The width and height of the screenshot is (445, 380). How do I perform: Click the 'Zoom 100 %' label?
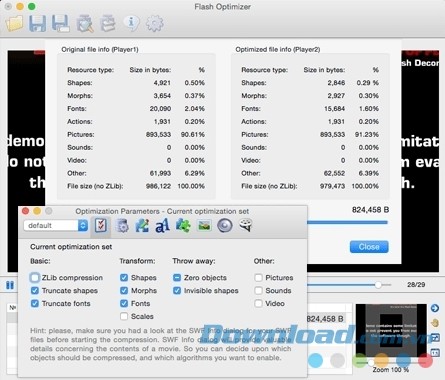pyautogui.click(x=391, y=370)
